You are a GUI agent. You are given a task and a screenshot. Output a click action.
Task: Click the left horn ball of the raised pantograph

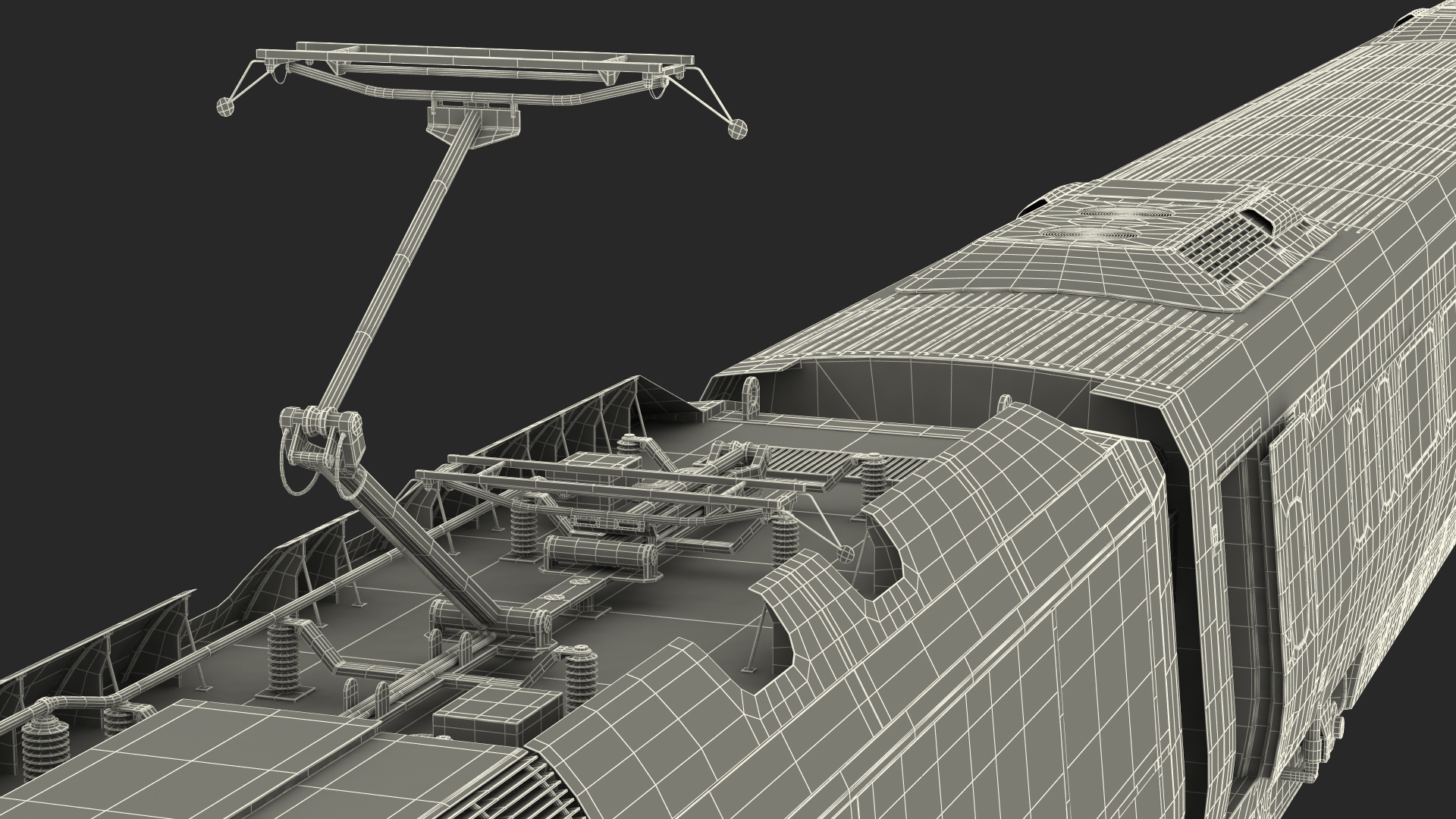click(x=225, y=107)
